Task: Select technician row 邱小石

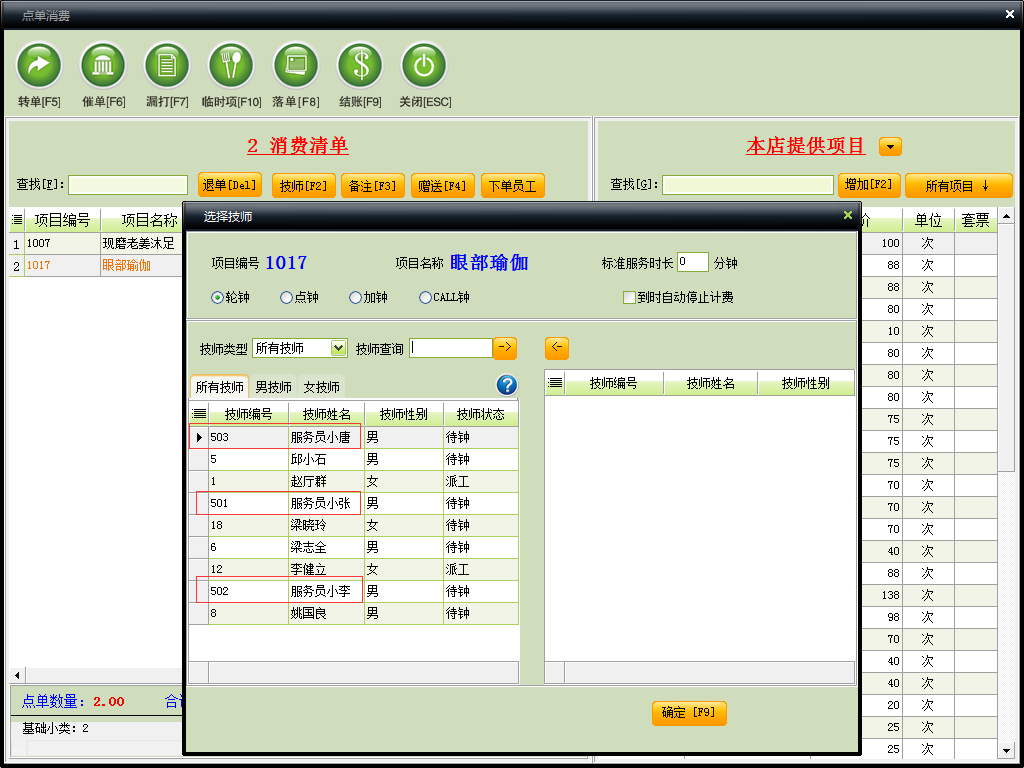Action: tap(354, 459)
